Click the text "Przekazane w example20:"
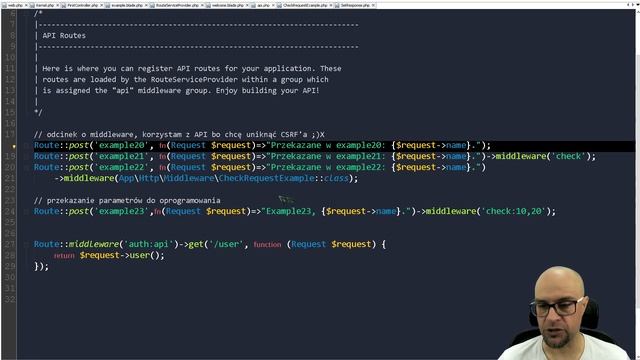The image size is (640, 360). pos(328,145)
